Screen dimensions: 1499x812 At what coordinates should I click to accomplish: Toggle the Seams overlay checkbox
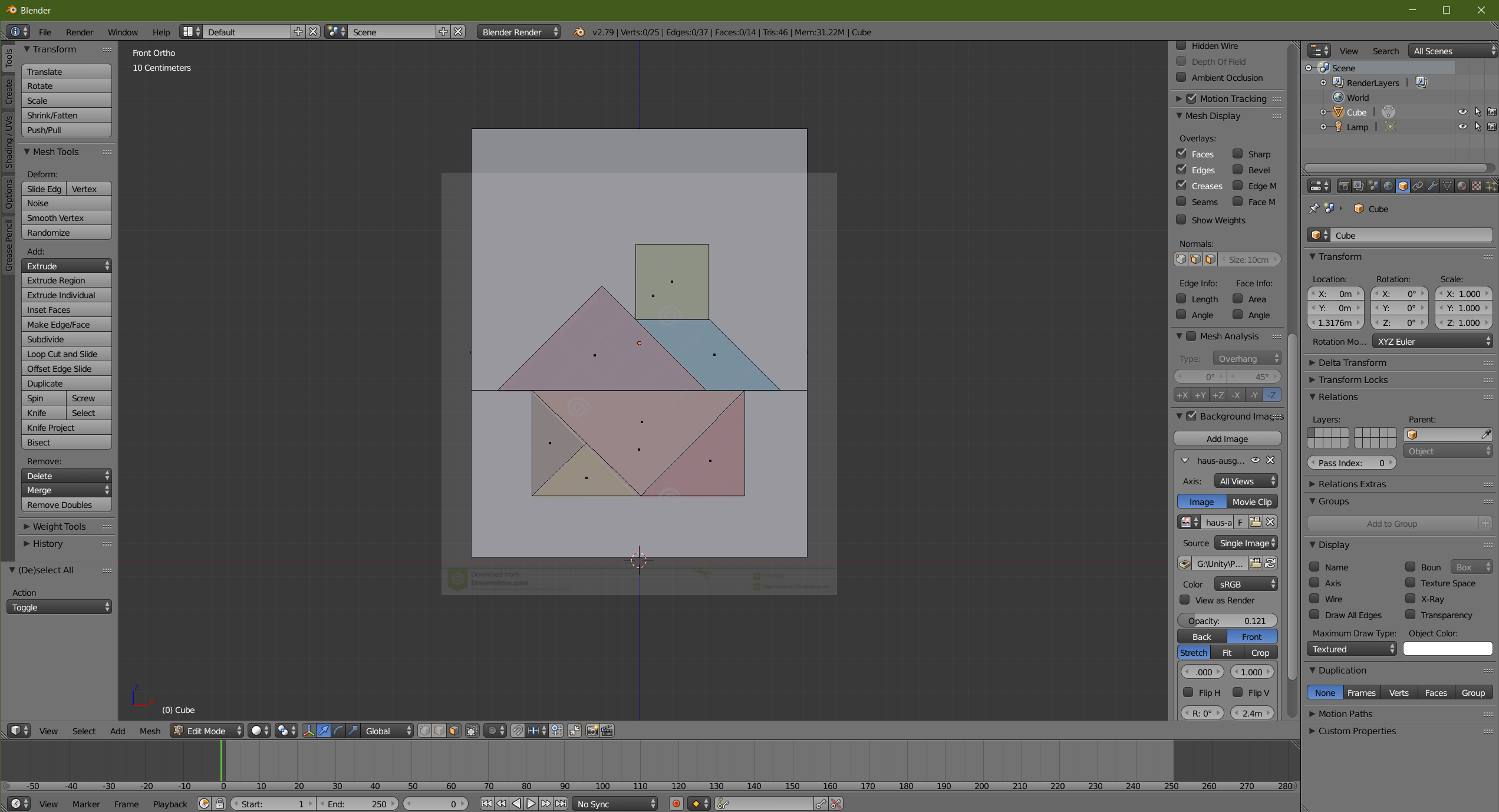1181,202
